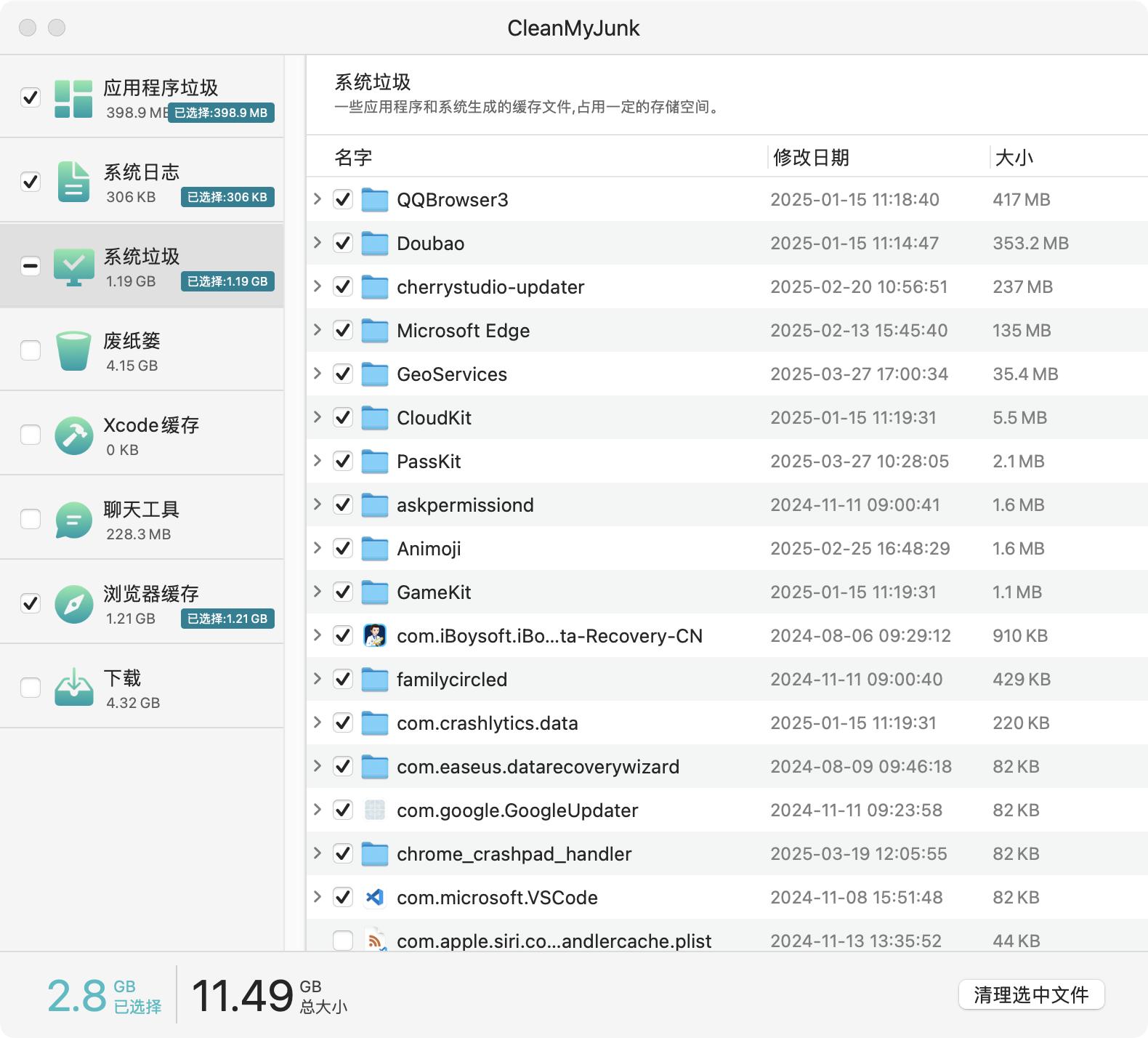
Task: Click the com.microsoft.VSCode app icon
Action: (375, 897)
